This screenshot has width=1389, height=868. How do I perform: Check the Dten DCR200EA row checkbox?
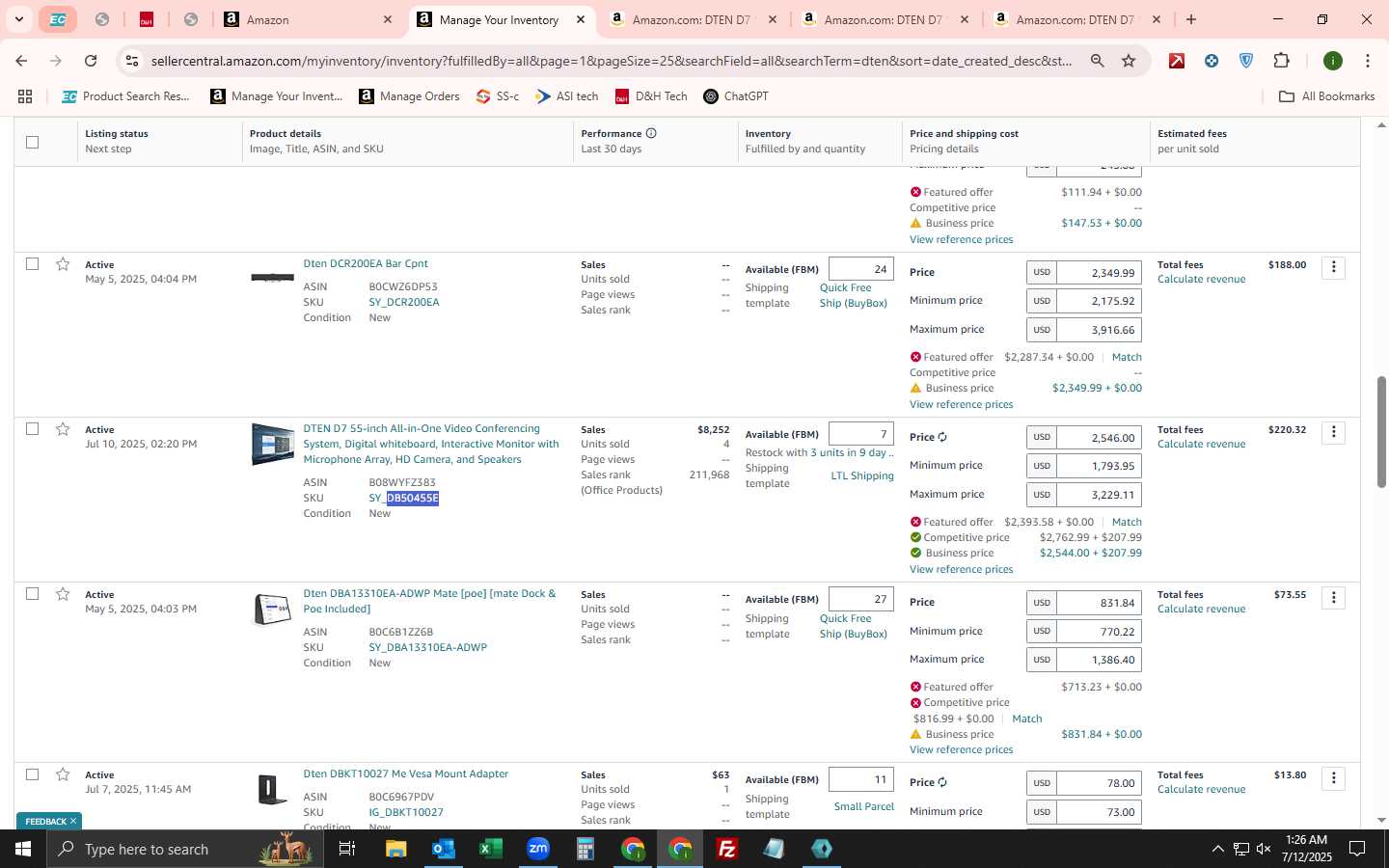(x=32, y=263)
